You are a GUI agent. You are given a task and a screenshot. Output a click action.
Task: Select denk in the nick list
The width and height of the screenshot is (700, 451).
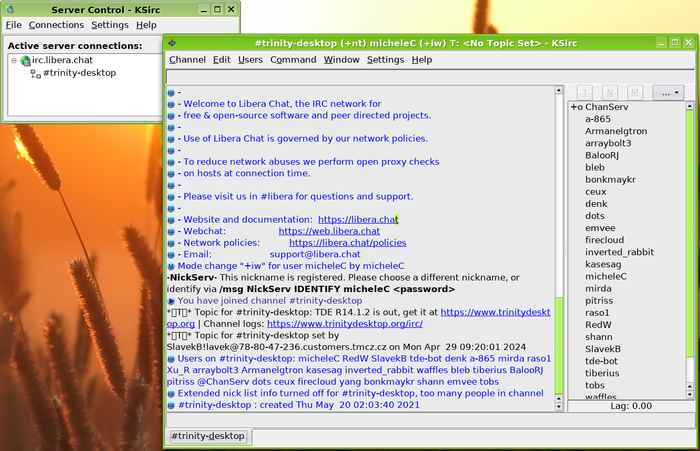596,204
